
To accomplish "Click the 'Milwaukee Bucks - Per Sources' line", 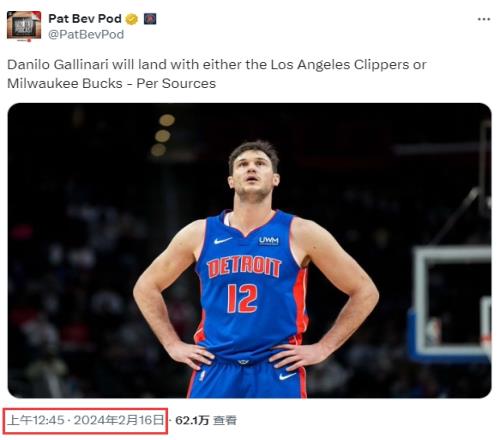I will click(x=112, y=83).
